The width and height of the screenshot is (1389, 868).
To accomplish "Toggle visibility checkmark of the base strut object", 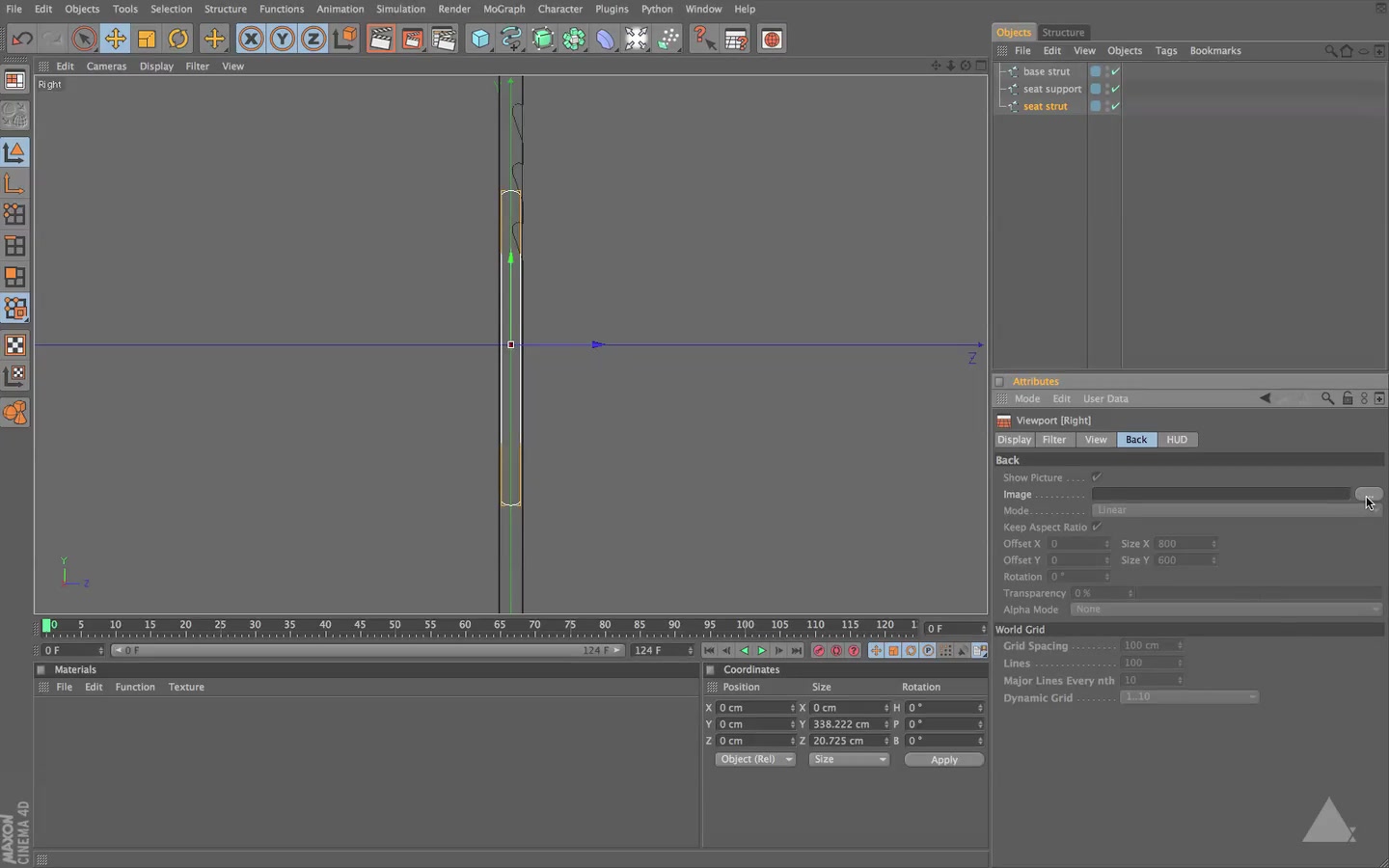I will [1114, 70].
